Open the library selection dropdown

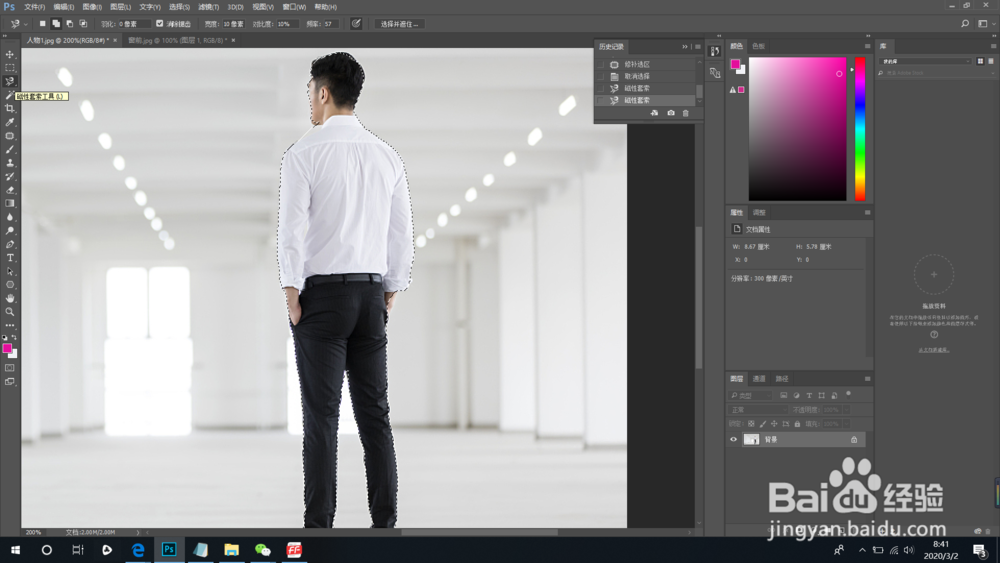pos(925,61)
